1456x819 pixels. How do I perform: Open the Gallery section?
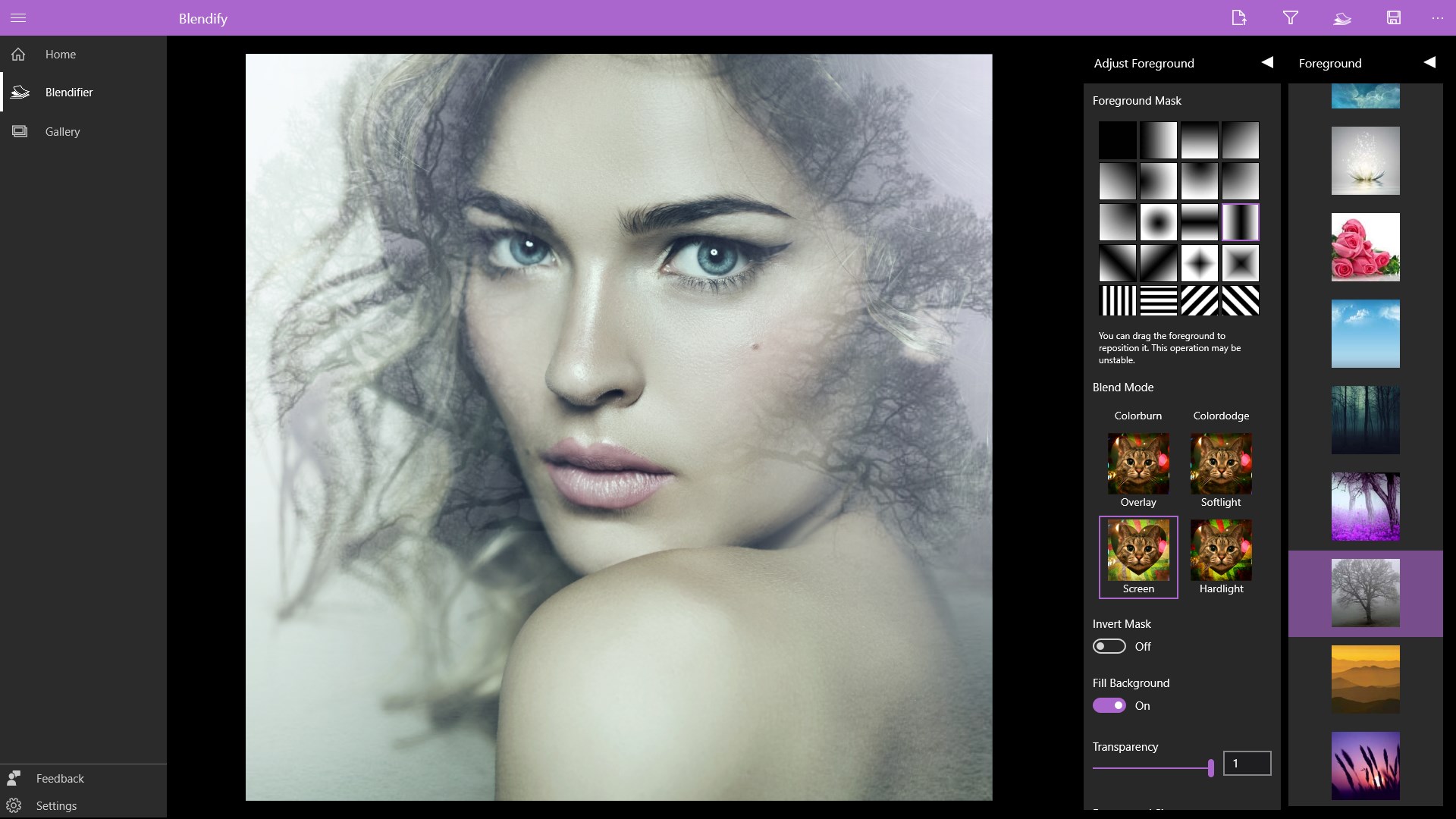(62, 132)
